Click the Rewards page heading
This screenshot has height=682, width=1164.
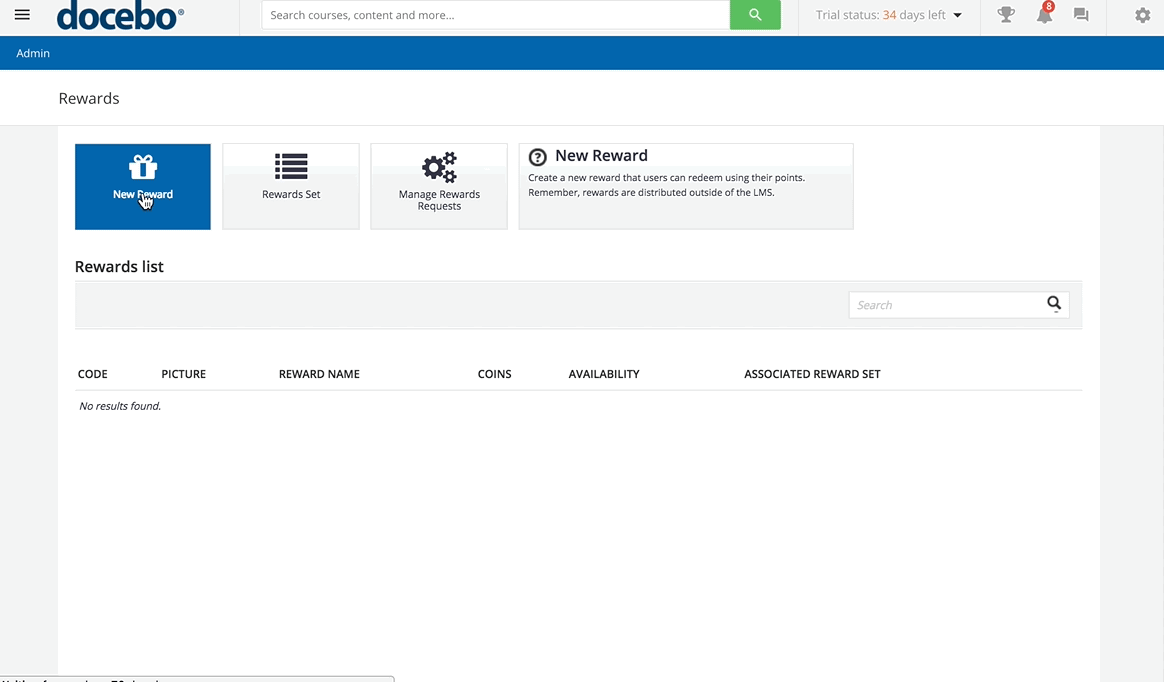click(89, 99)
